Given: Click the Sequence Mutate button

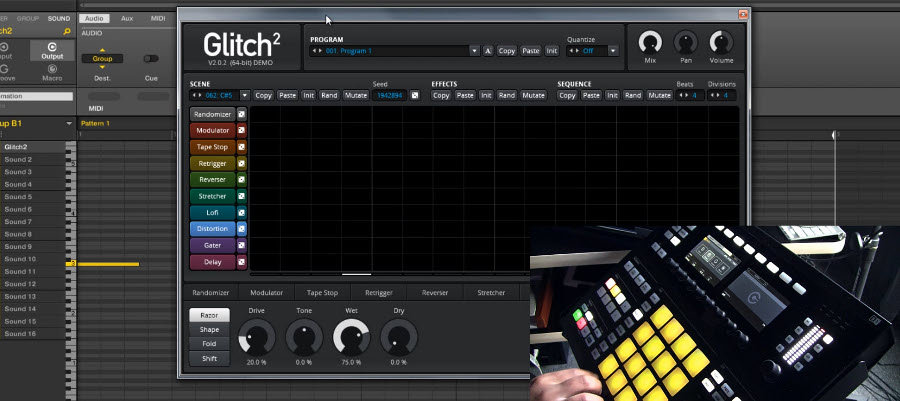Looking at the screenshot, I should point(659,95).
